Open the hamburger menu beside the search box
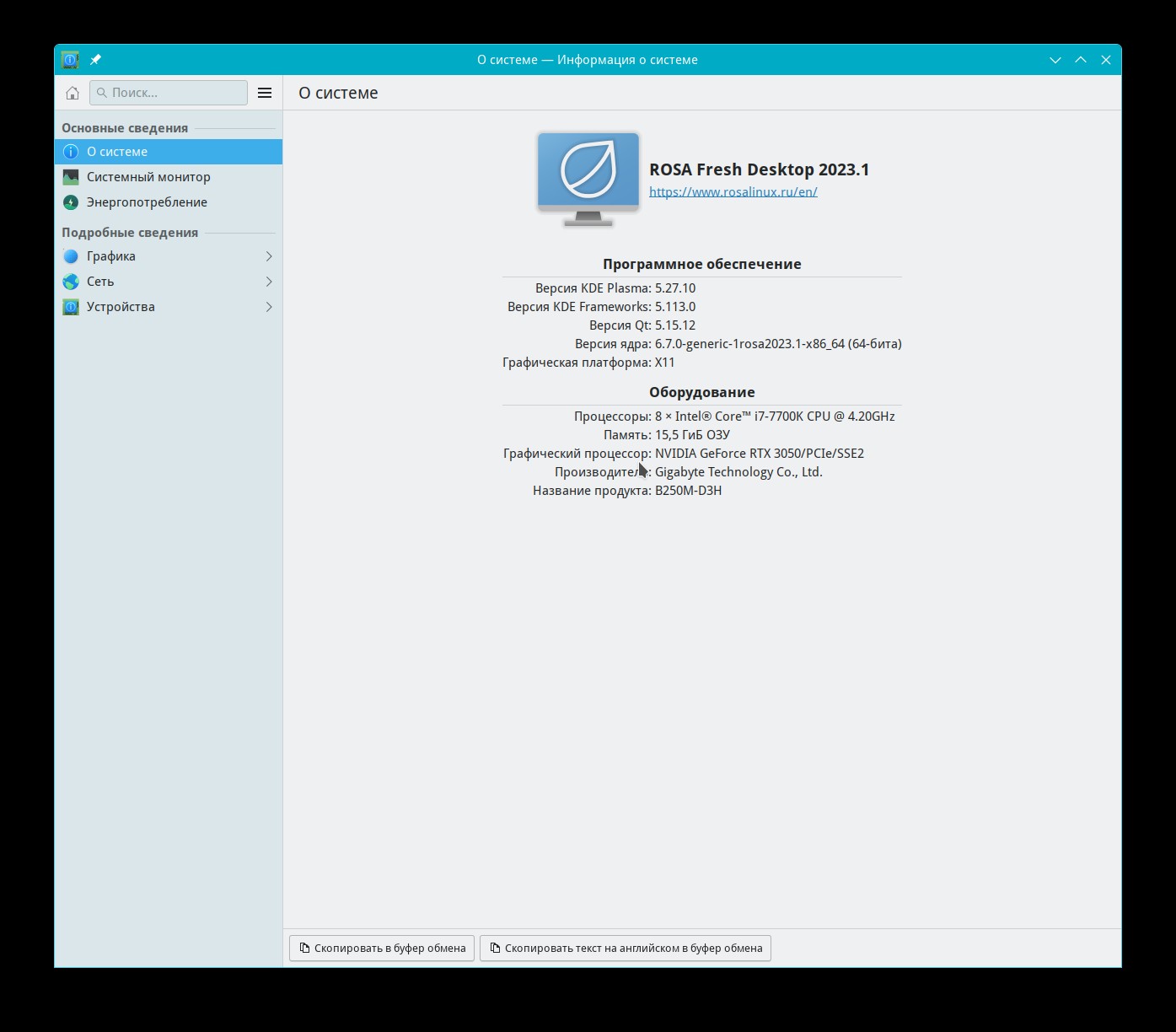Image resolution: width=1176 pixels, height=1032 pixels. tap(265, 93)
